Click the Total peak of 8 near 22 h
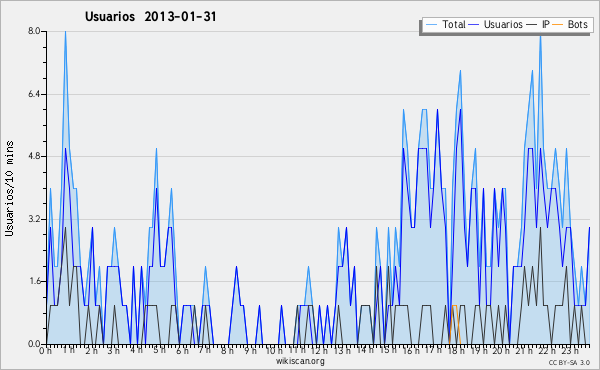600x370 pixels. click(540, 35)
